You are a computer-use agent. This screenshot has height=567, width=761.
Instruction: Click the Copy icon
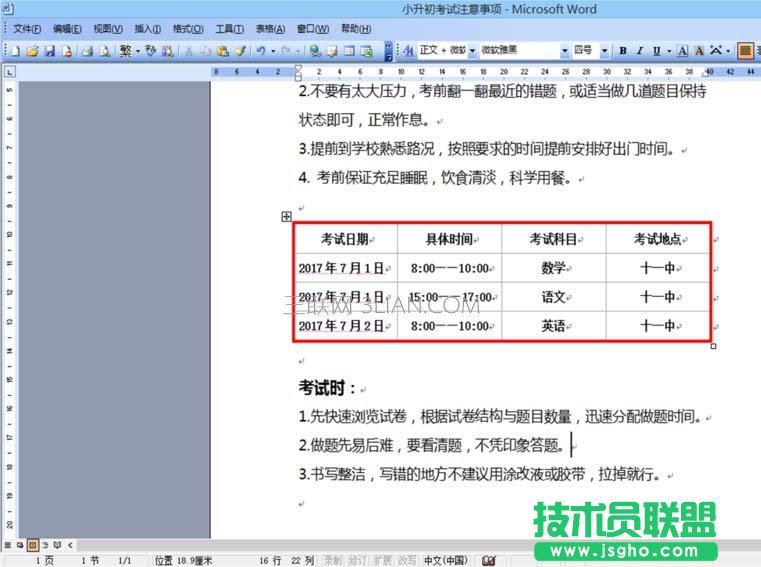206,50
